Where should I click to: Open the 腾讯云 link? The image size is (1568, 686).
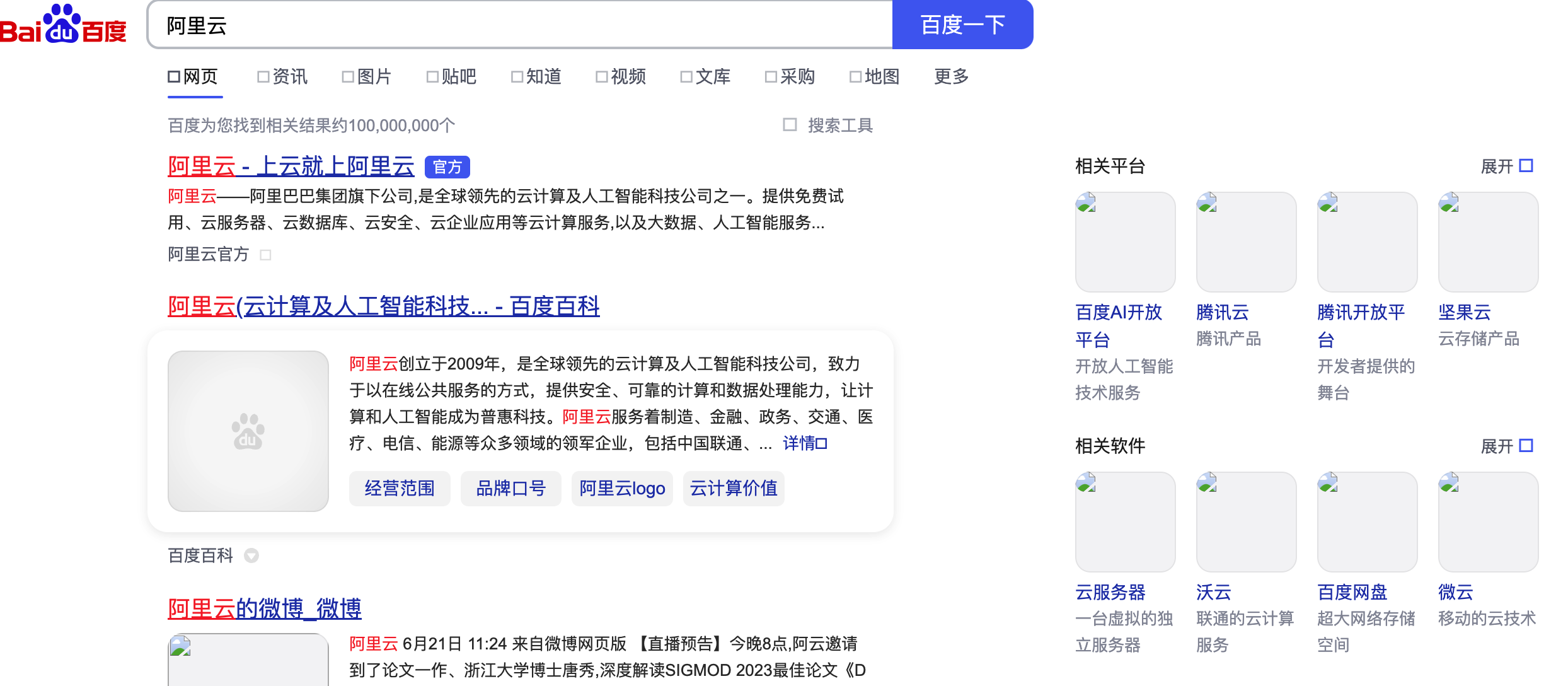[x=1223, y=312]
